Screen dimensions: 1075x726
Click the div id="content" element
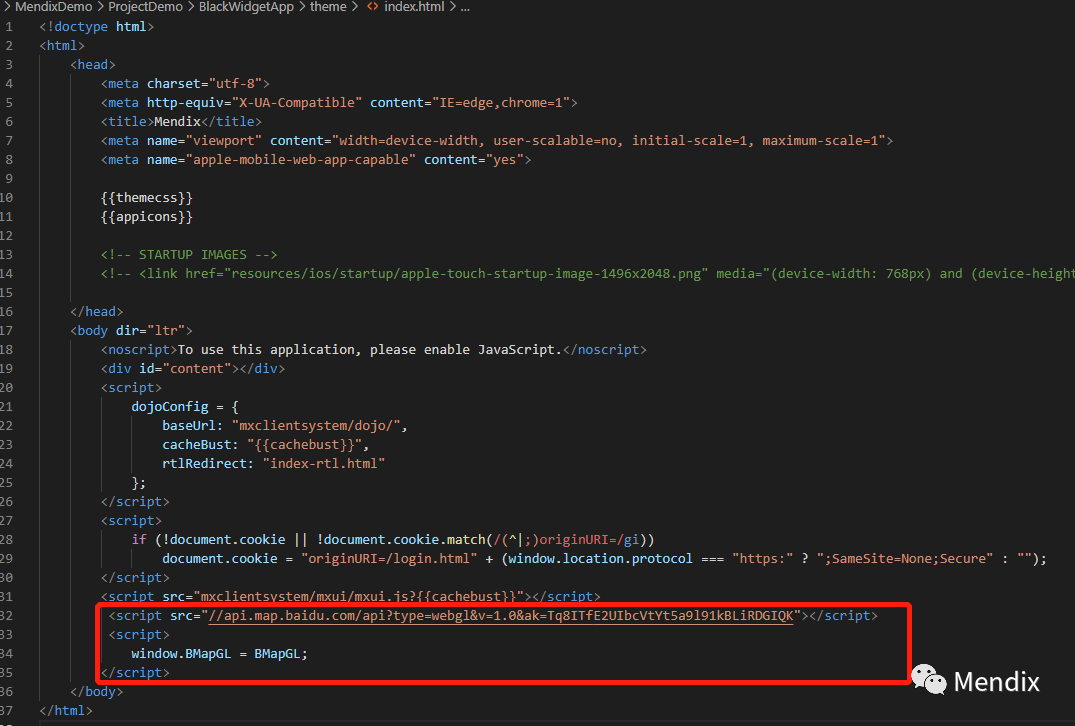coord(193,368)
